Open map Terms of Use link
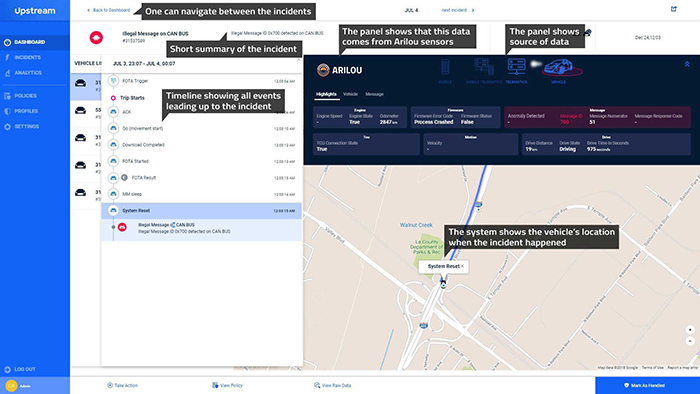 coord(653,368)
